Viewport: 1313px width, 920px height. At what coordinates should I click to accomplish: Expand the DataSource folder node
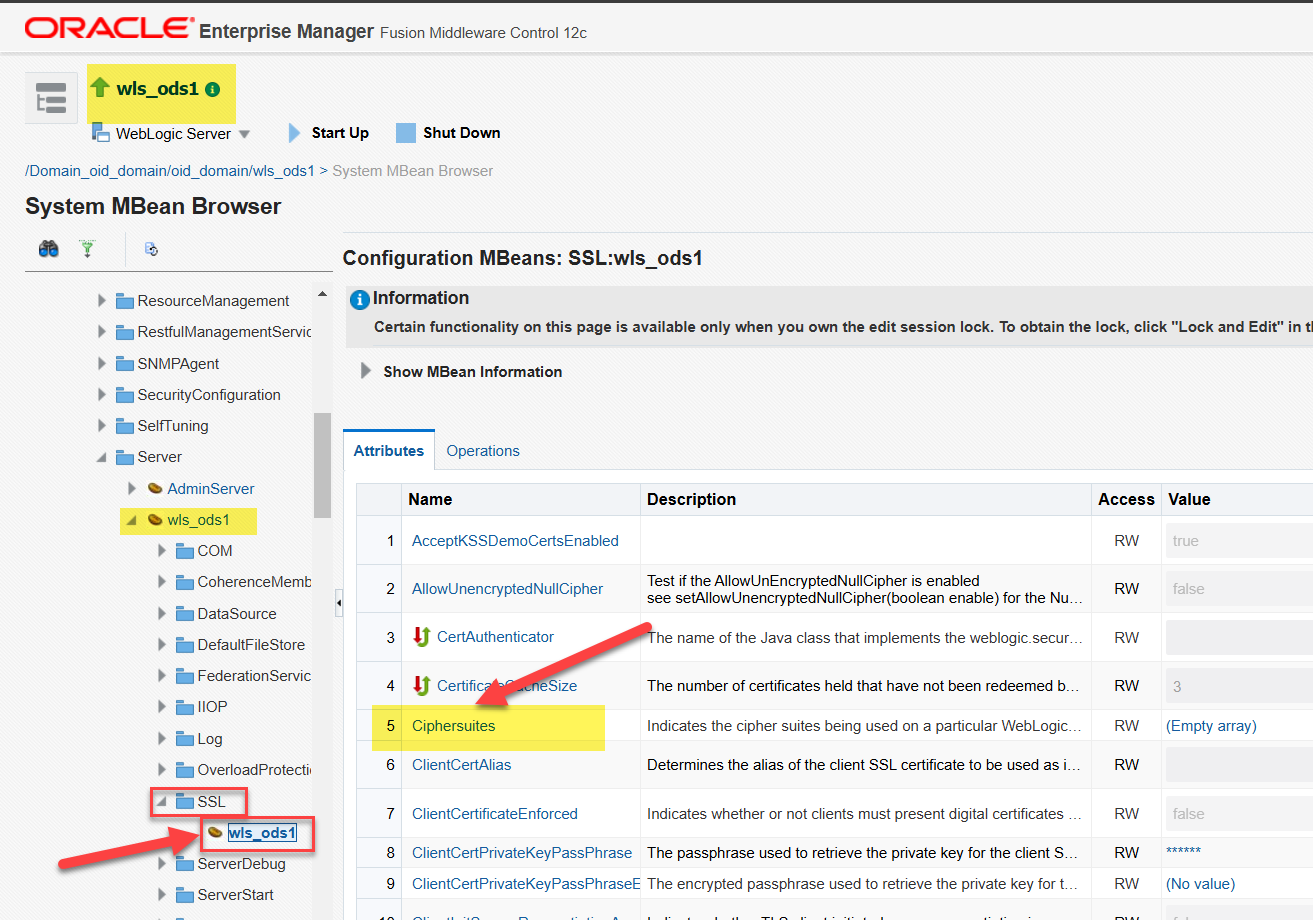click(x=162, y=613)
